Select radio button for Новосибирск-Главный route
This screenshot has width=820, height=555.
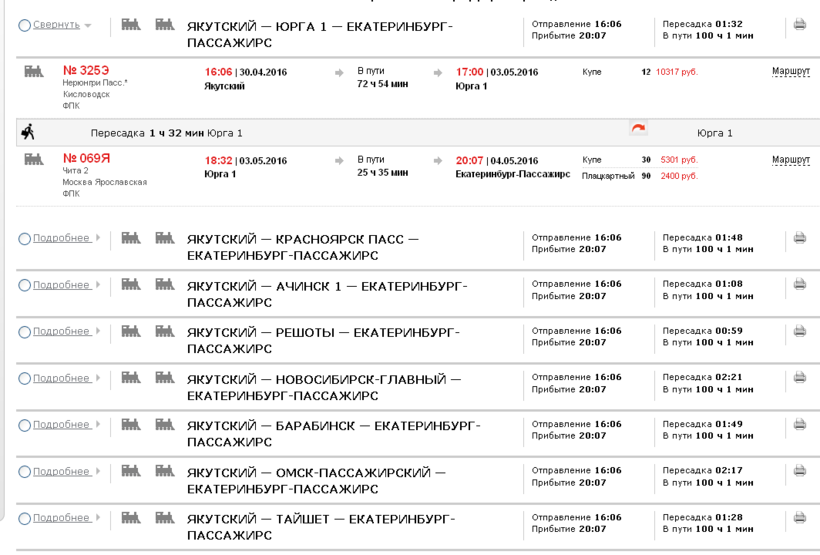coord(25,378)
